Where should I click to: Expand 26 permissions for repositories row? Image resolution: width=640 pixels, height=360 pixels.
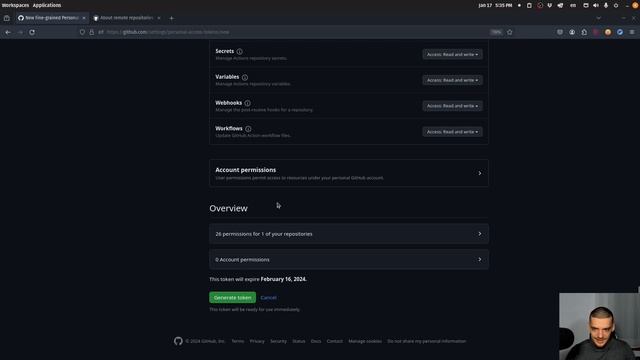coord(349,234)
